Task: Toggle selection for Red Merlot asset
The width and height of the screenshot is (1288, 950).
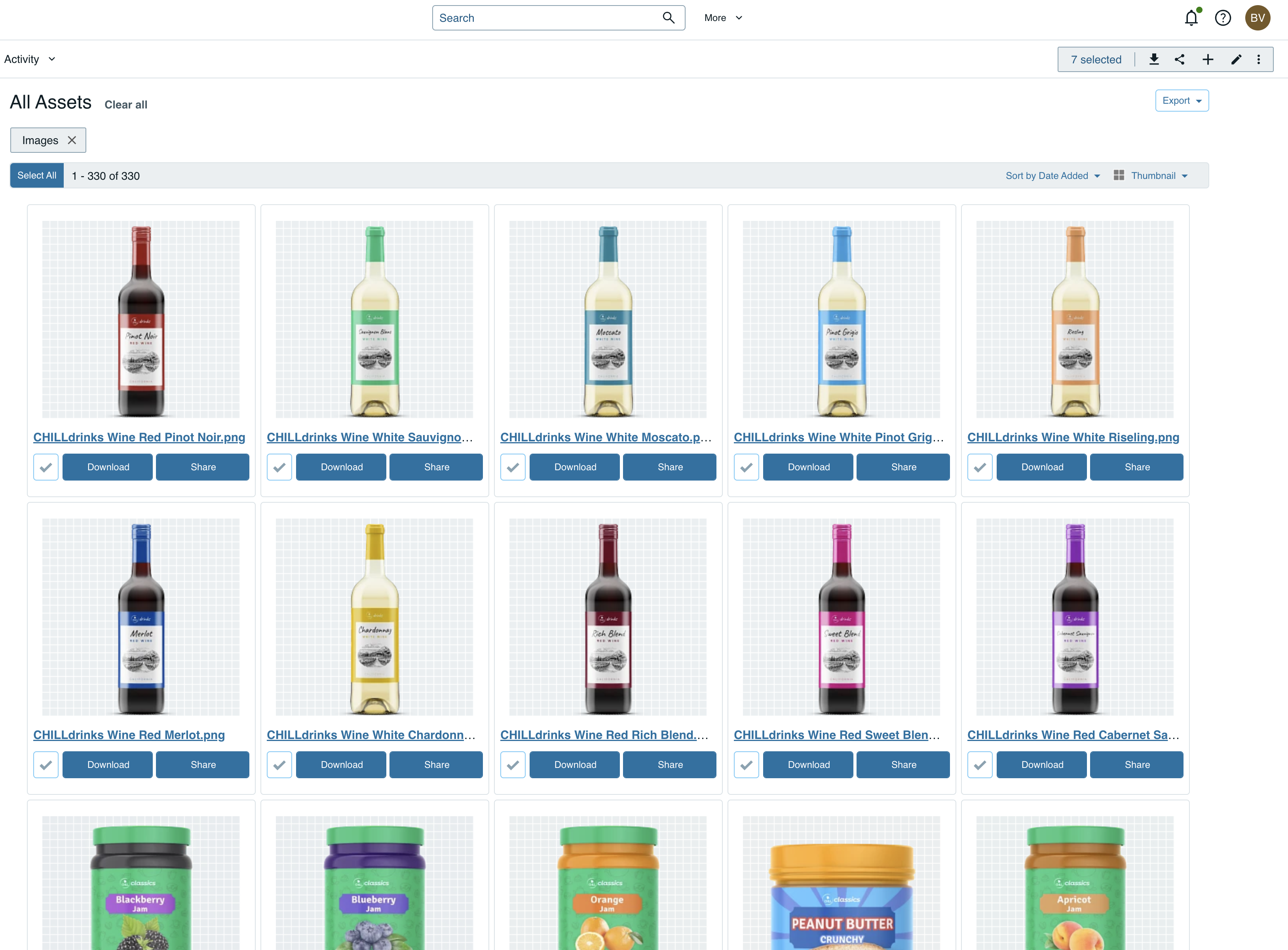Action: tap(46, 765)
